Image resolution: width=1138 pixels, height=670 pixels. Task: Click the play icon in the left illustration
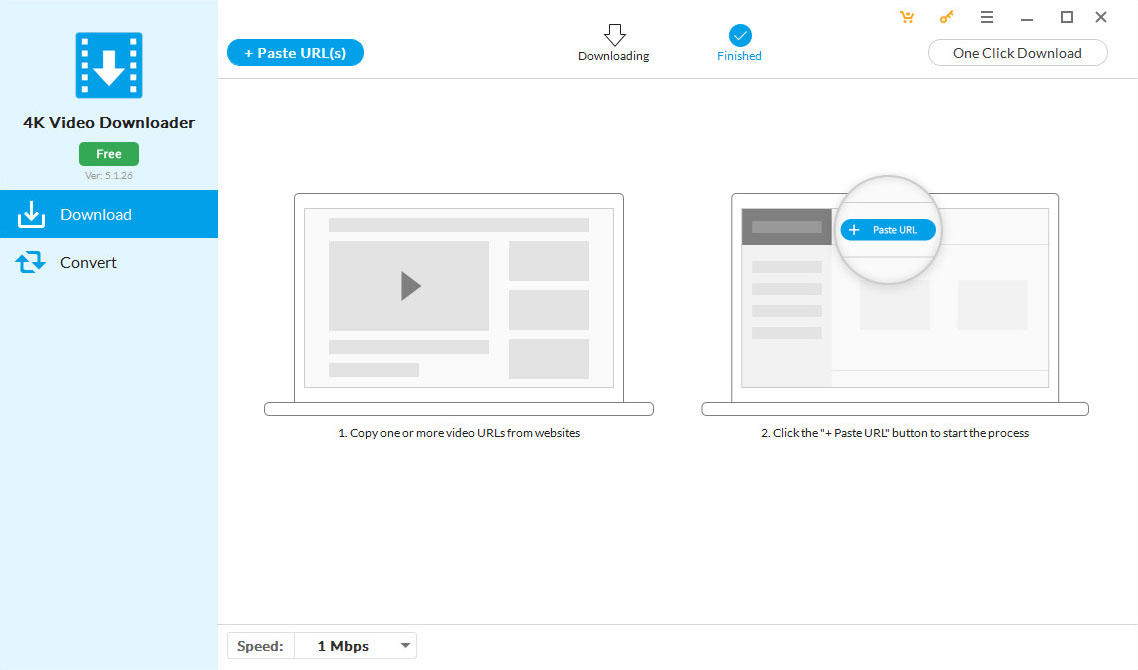tap(409, 285)
